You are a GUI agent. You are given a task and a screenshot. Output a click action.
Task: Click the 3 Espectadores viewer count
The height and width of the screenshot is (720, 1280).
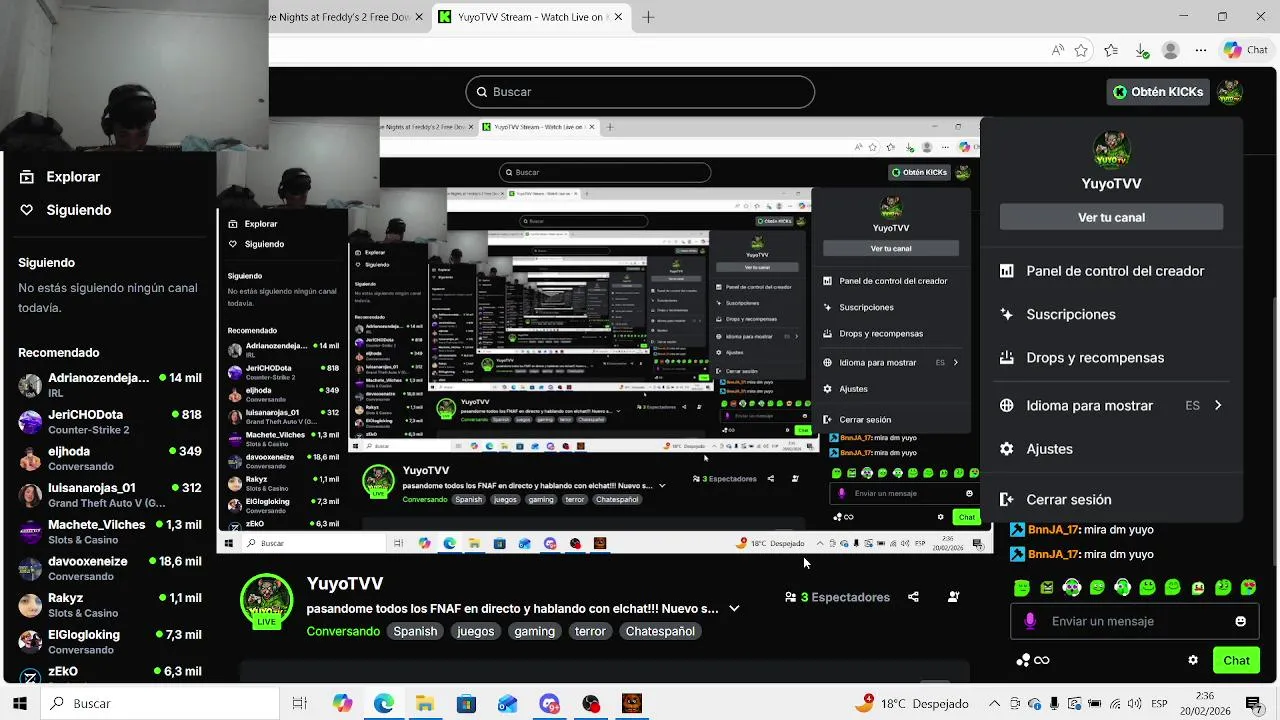(838, 597)
